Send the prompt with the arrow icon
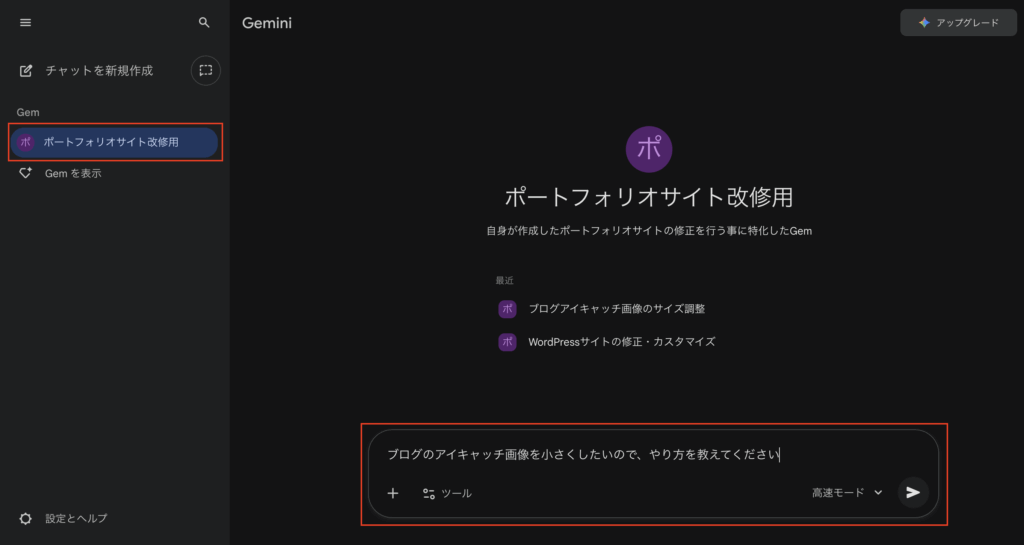1024x545 pixels. (912, 492)
